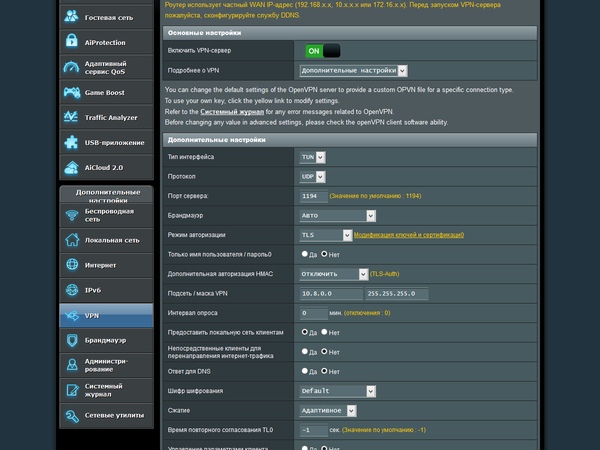Screen dimensions: 600x450
Task: Click the USB application puzzle icon
Action: pyautogui.click(x=72, y=142)
